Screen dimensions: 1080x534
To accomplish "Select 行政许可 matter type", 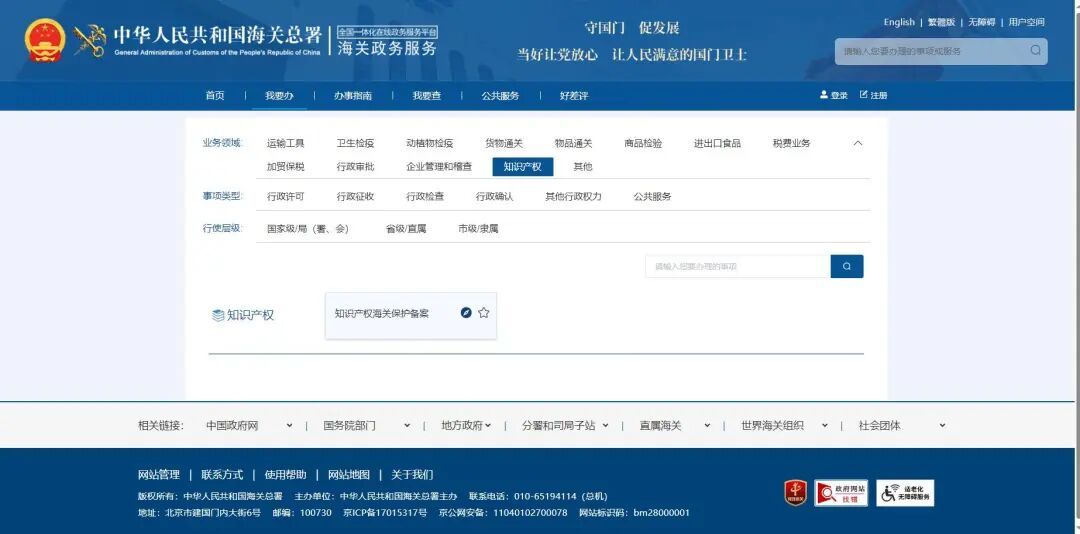I will [x=286, y=196].
